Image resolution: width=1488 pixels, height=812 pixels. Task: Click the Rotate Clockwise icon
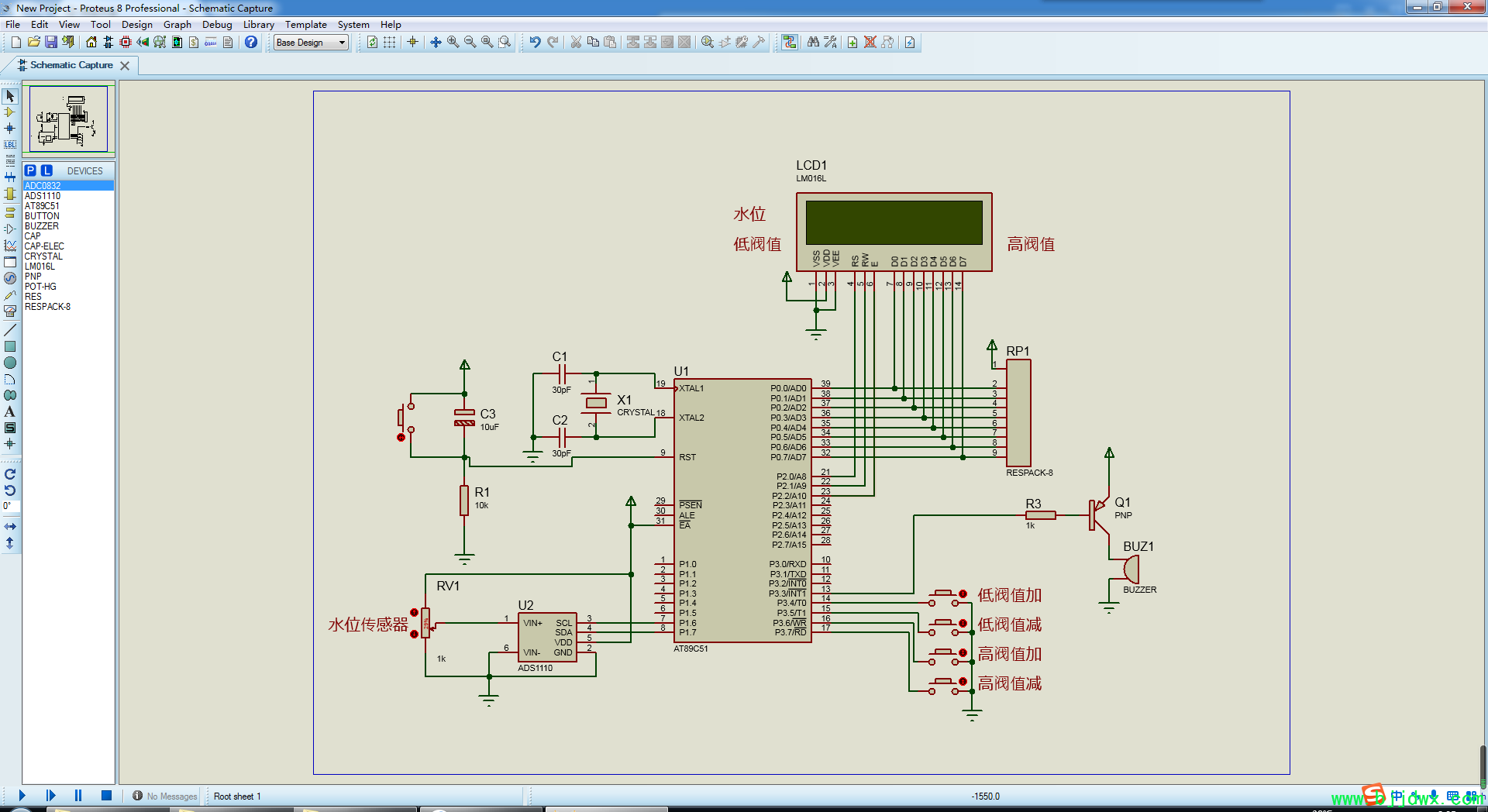[10, 474]
